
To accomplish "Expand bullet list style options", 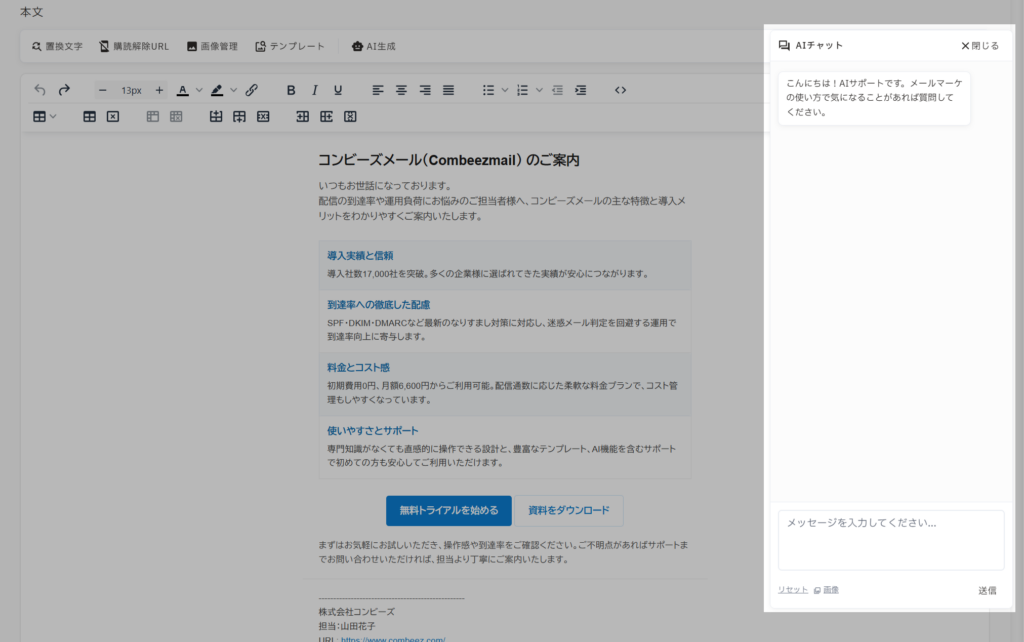I will tap(505, 90).
